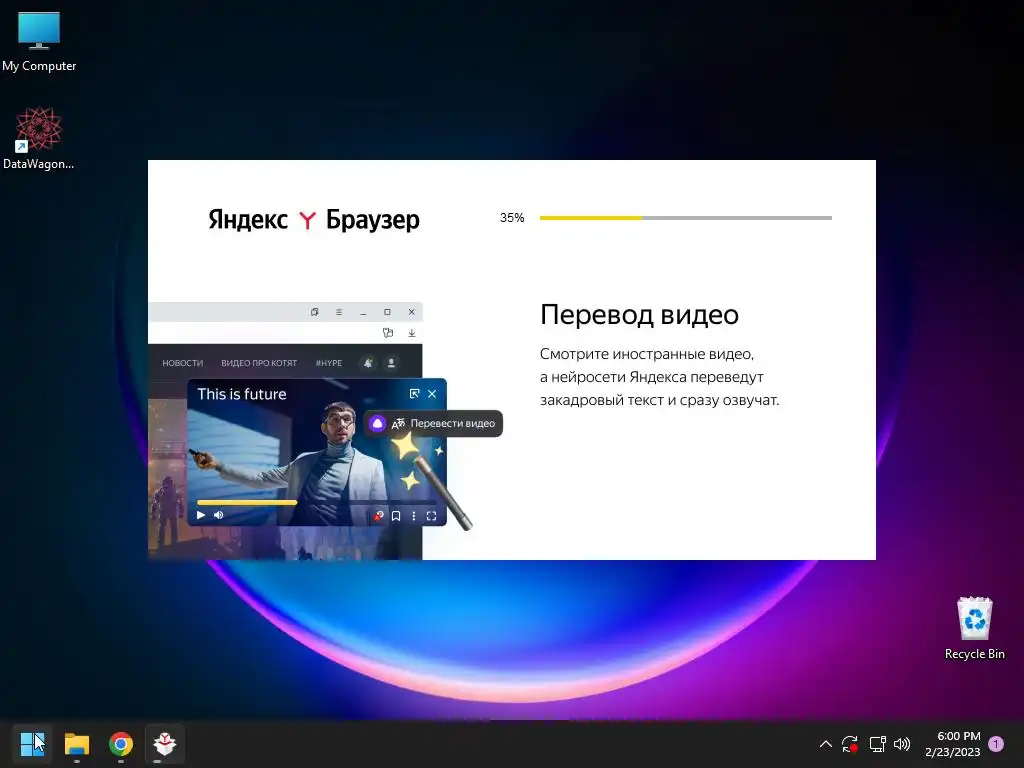Viewport: 1024px width, 768px height.
Task: Click the НОВОСТИ tab in illustration
Action: coord(183,363)
